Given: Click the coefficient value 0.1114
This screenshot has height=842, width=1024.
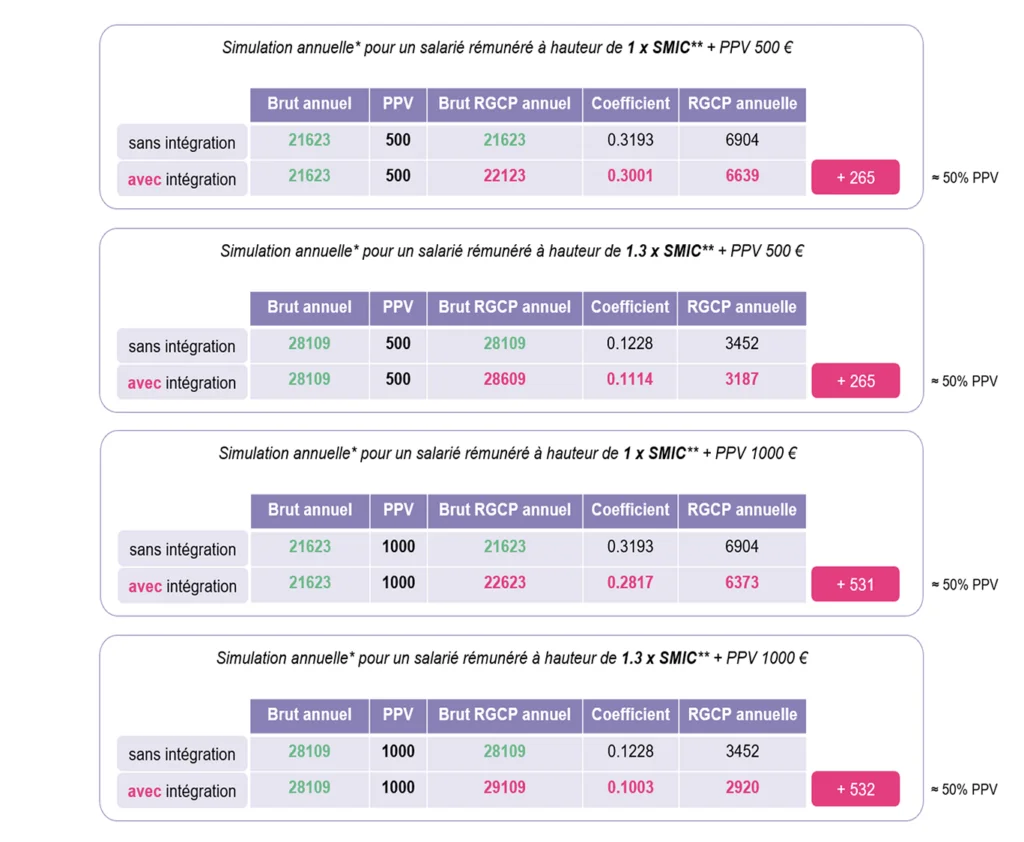Looking at the screenshot, I should 630,380.
